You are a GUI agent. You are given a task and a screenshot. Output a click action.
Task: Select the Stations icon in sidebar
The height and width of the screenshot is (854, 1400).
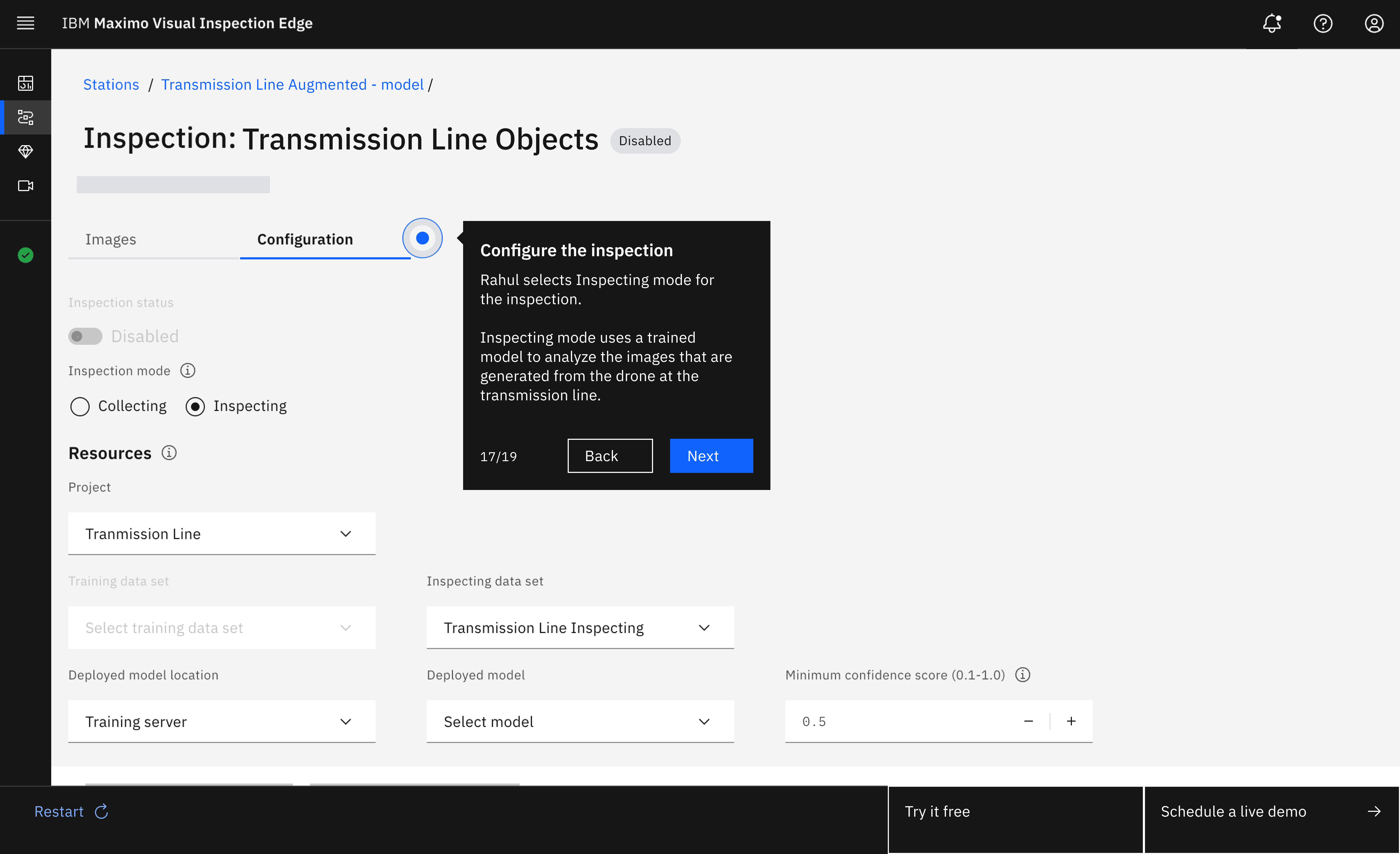coord(26,118)
